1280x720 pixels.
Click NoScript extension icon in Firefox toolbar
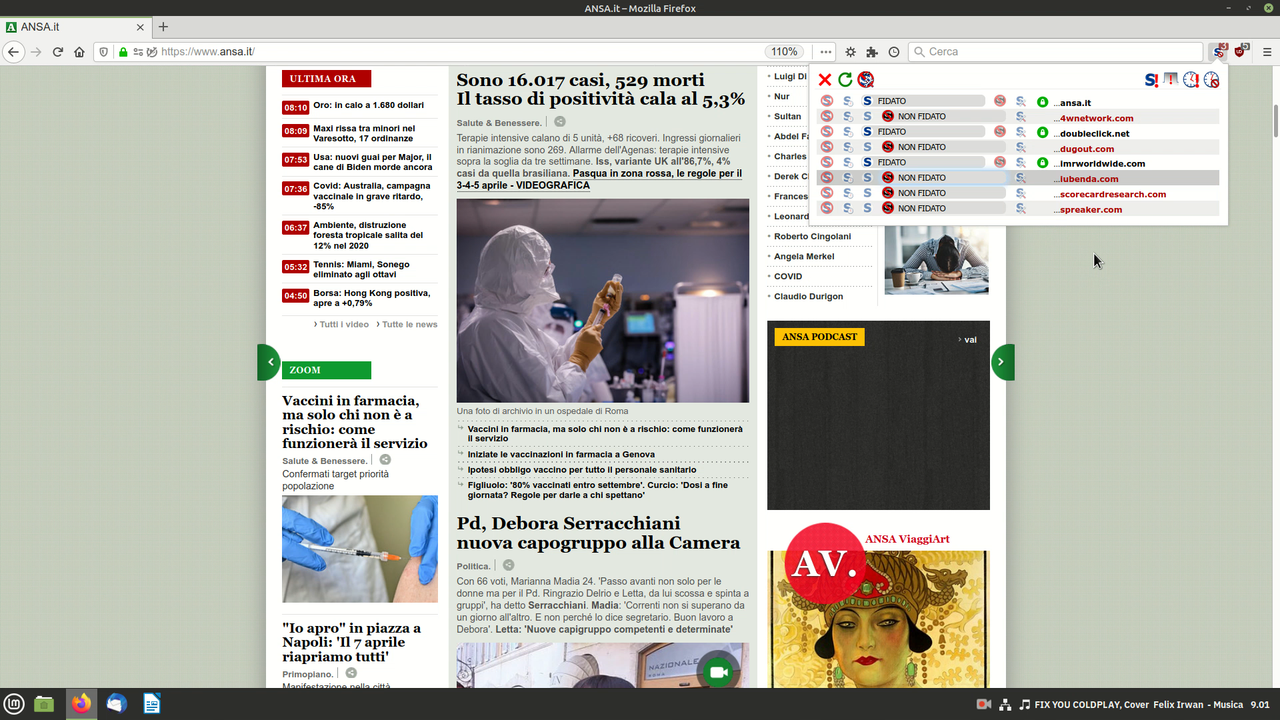[x=1218, y=52]
